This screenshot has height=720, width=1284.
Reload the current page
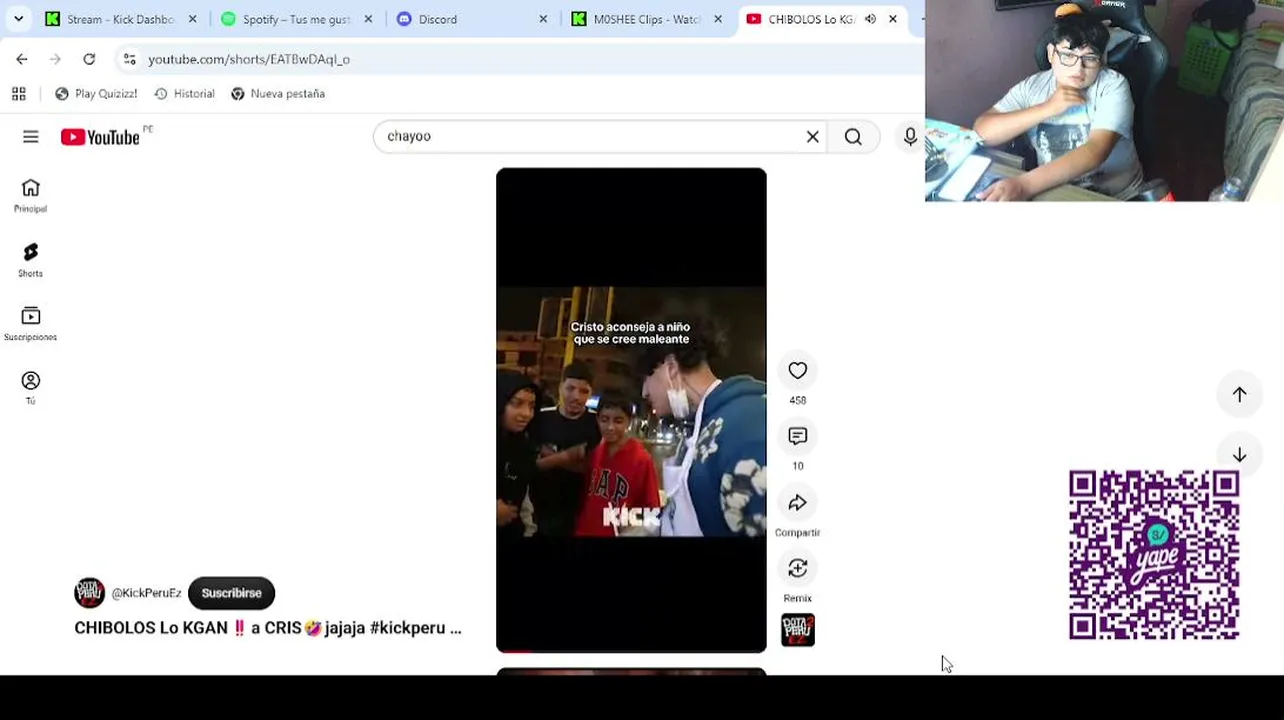coord(89,59)
